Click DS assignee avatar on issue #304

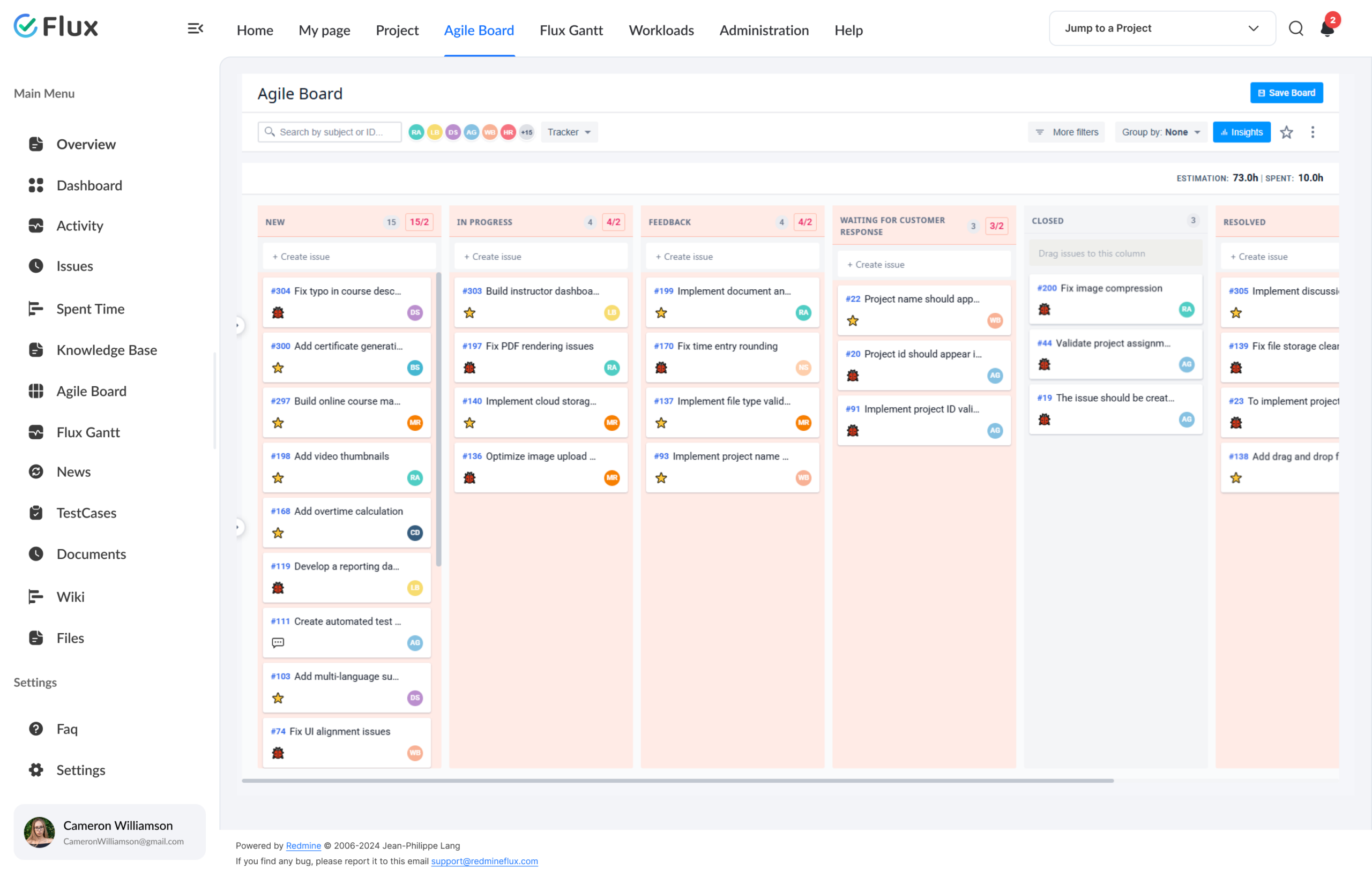pos(415,313)
